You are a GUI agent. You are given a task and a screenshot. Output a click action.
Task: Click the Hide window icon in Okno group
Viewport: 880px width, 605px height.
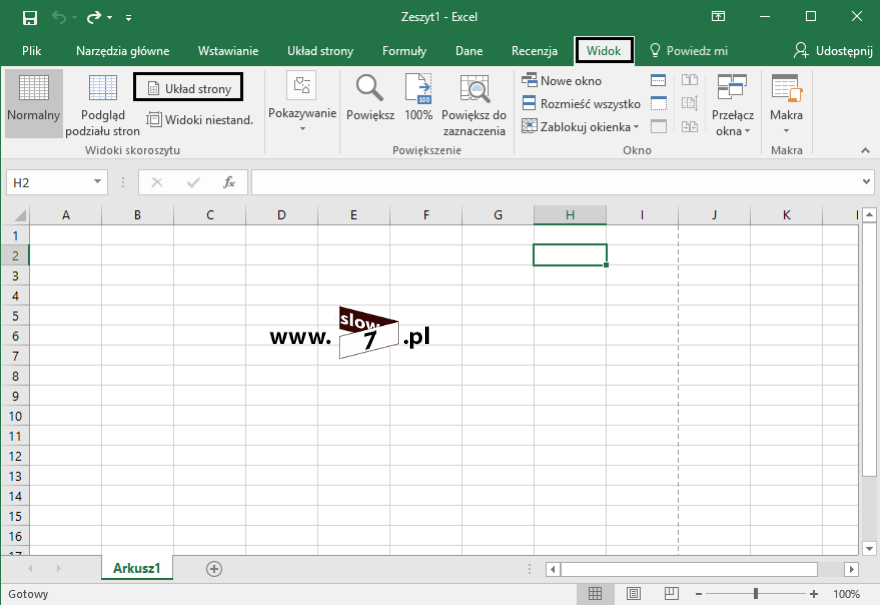click(658, 103)
